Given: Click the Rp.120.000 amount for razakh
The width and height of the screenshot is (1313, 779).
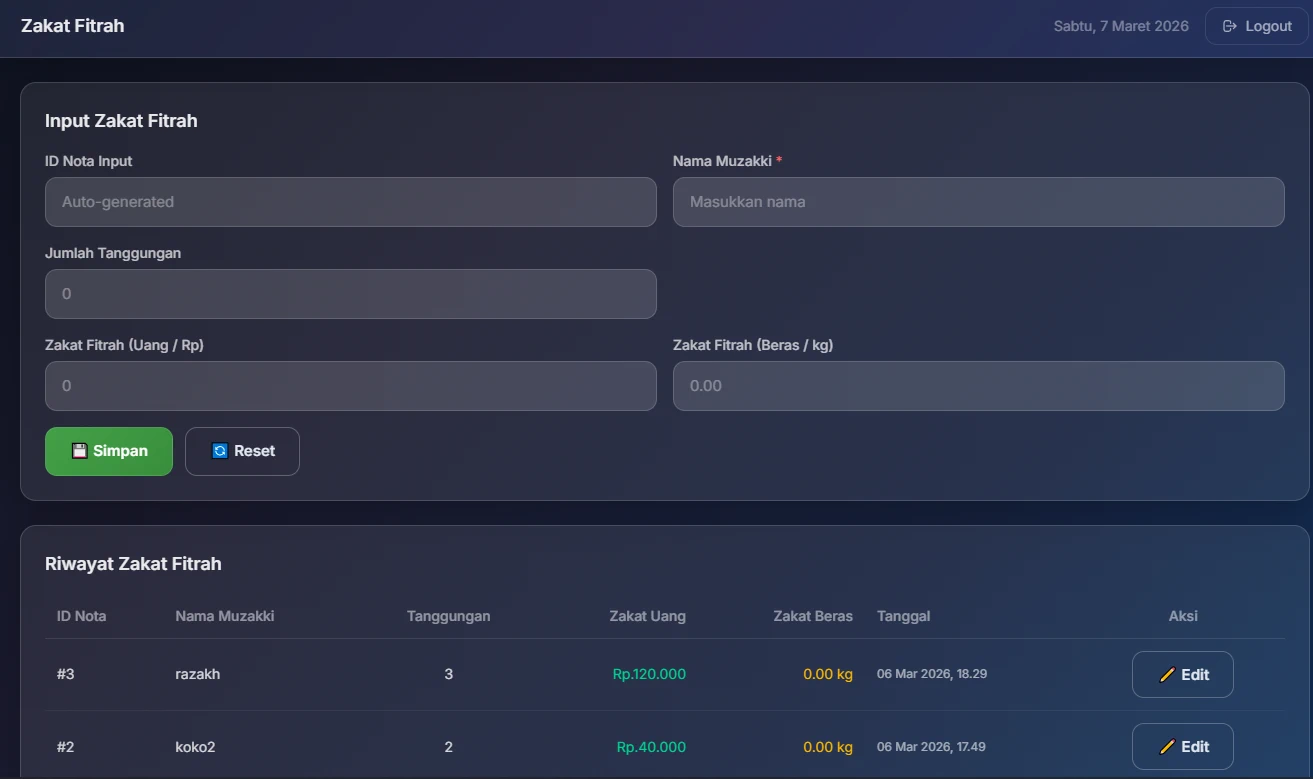Looking at the screenshot, I should click(x=648, y=674).
